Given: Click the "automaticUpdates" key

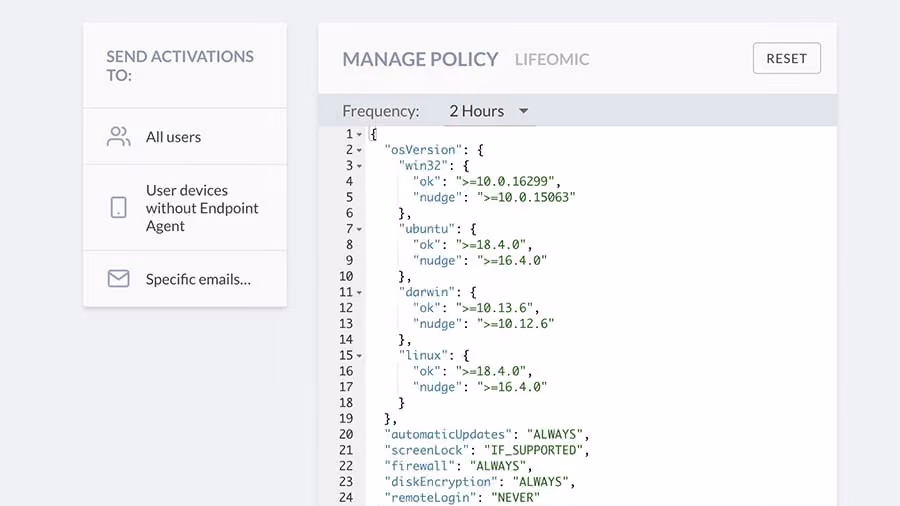Looking at the screenshot, I should [448, 434].
